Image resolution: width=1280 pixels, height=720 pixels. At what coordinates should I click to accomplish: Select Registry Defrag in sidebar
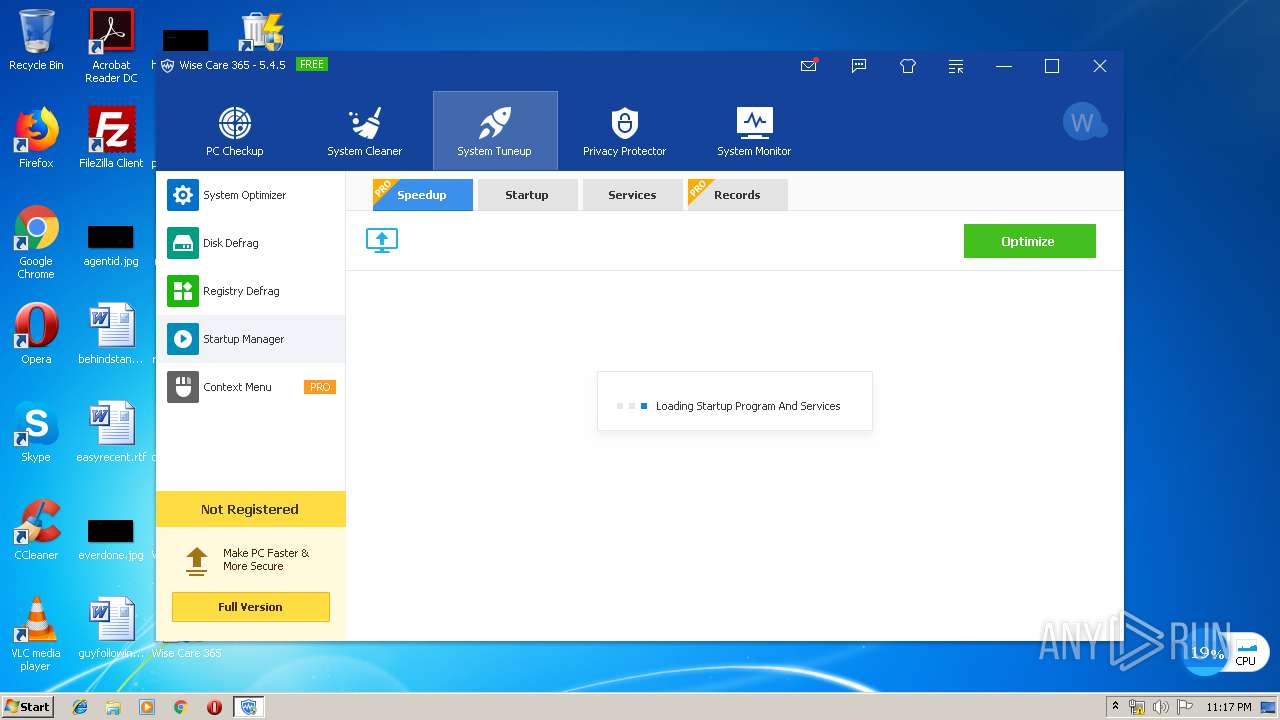pos(251,291)
